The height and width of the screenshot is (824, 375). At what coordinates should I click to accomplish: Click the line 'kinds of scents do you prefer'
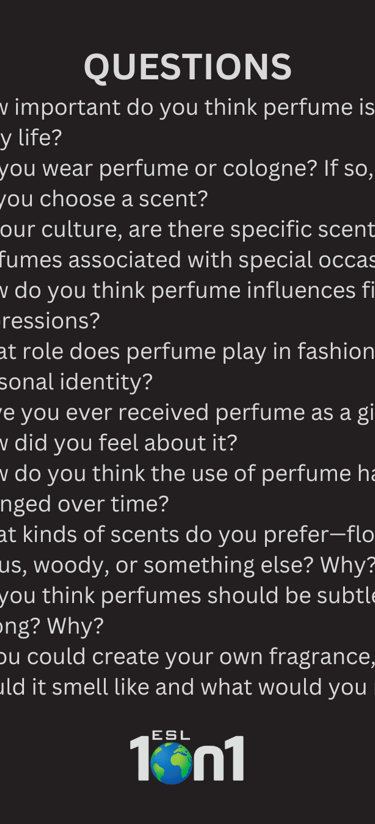pos(188,534)
